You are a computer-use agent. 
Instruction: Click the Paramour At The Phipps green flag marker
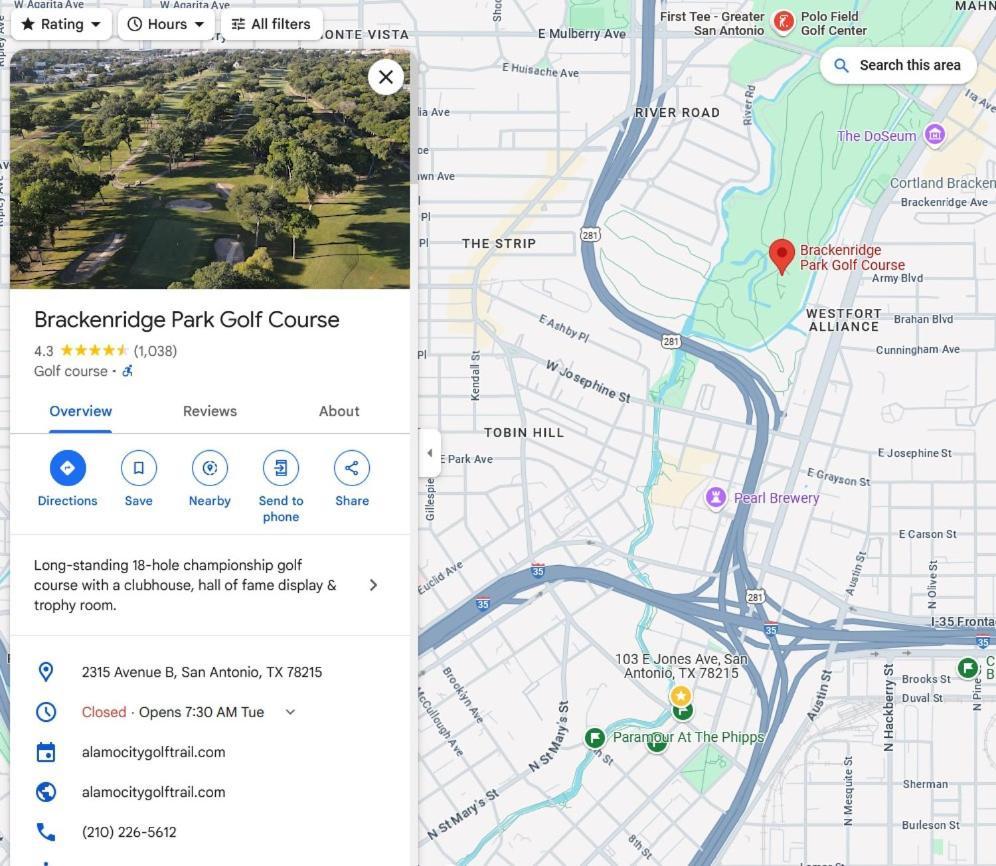(x=595, y=737)
